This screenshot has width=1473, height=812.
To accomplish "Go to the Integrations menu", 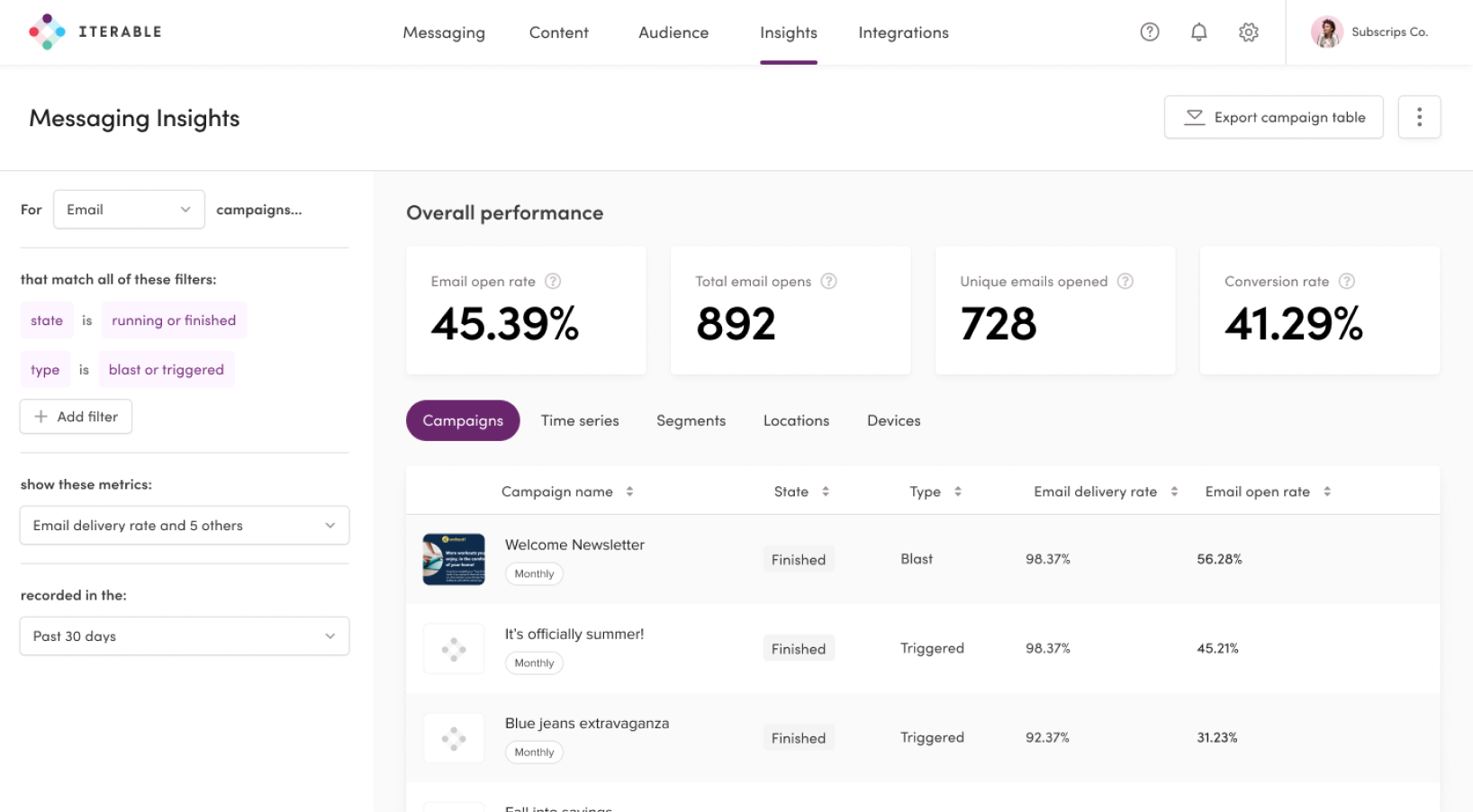I will coord(903,32).
